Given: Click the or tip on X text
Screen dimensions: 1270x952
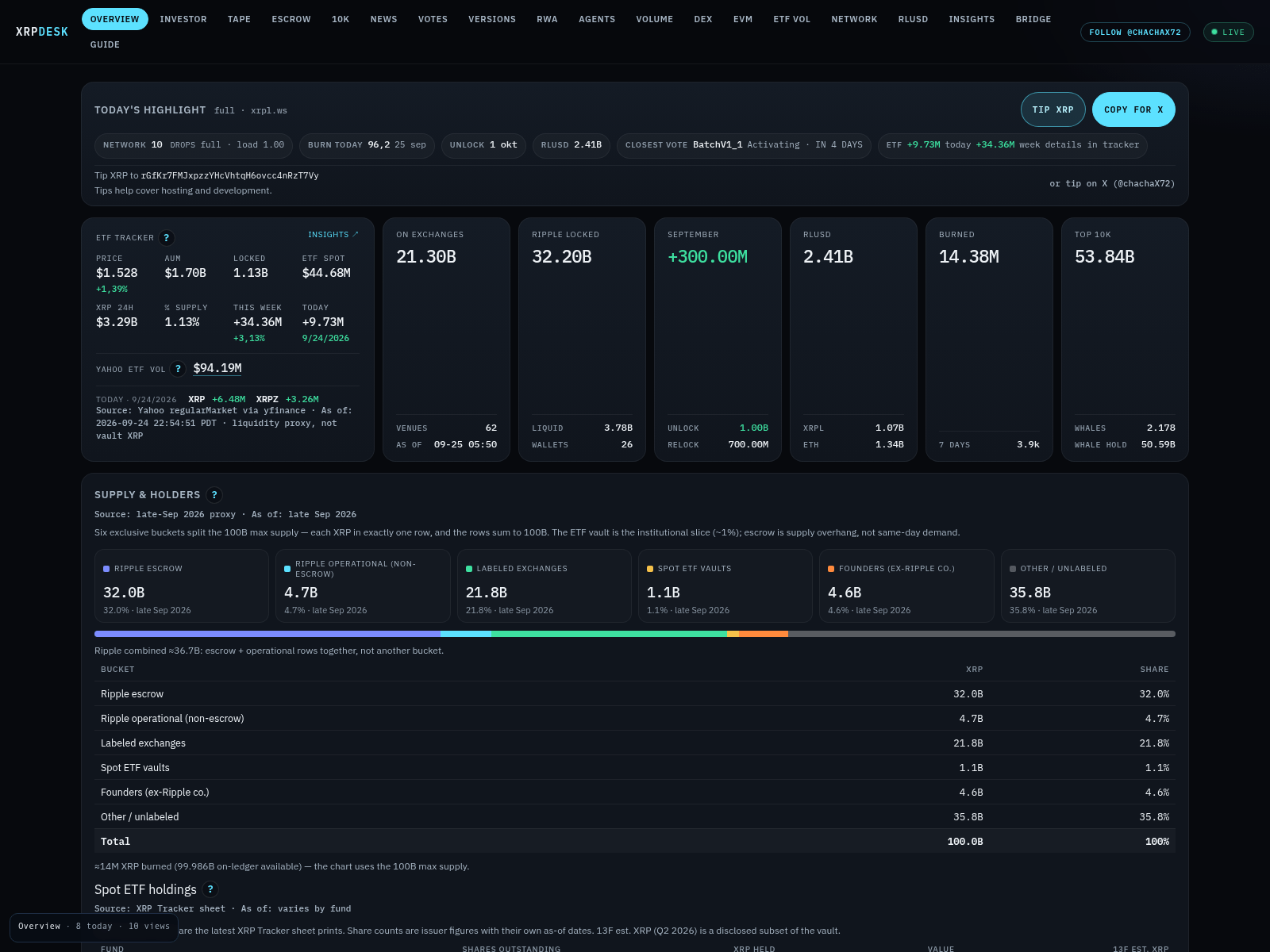Looking at the screenshot, I should coord(1112,184).
